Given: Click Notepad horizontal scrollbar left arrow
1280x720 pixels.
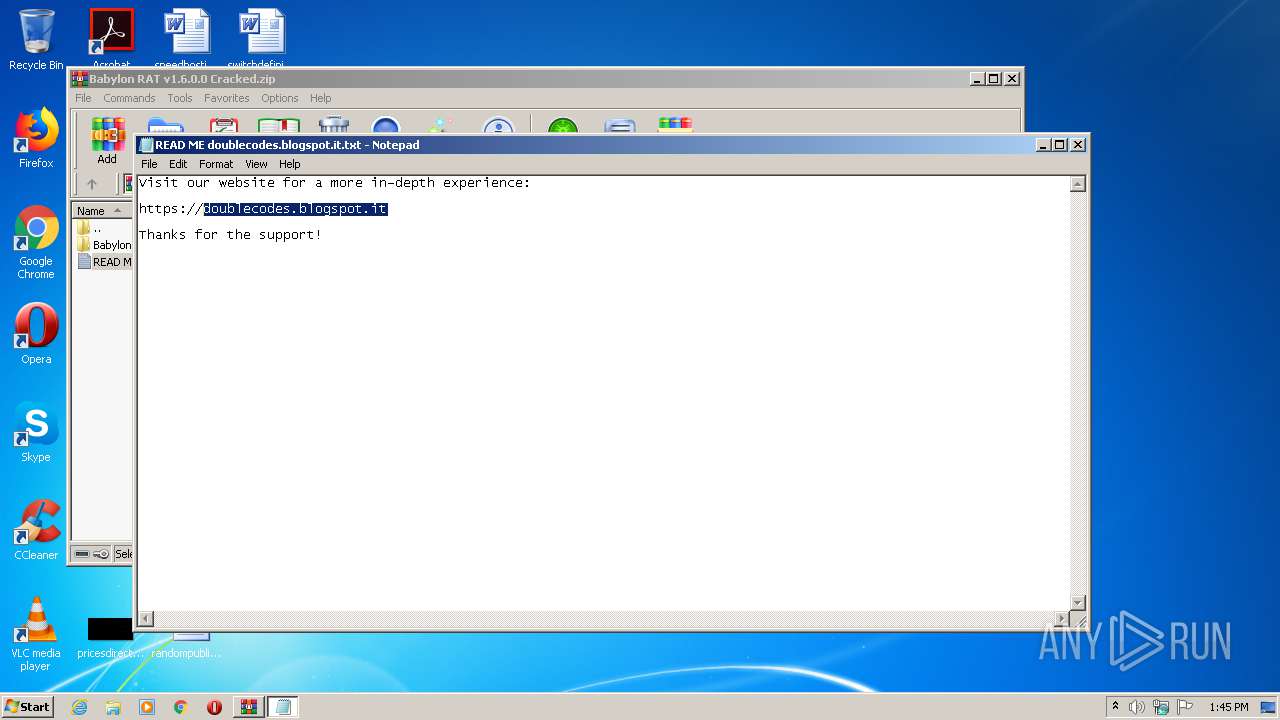Looking at the screenshot, I should tap(145, 619).
